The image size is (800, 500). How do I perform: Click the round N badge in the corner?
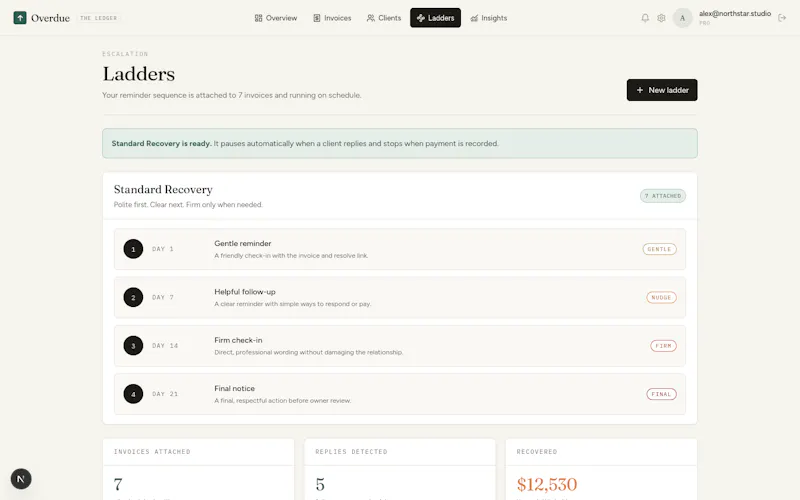tap(21, 479)
